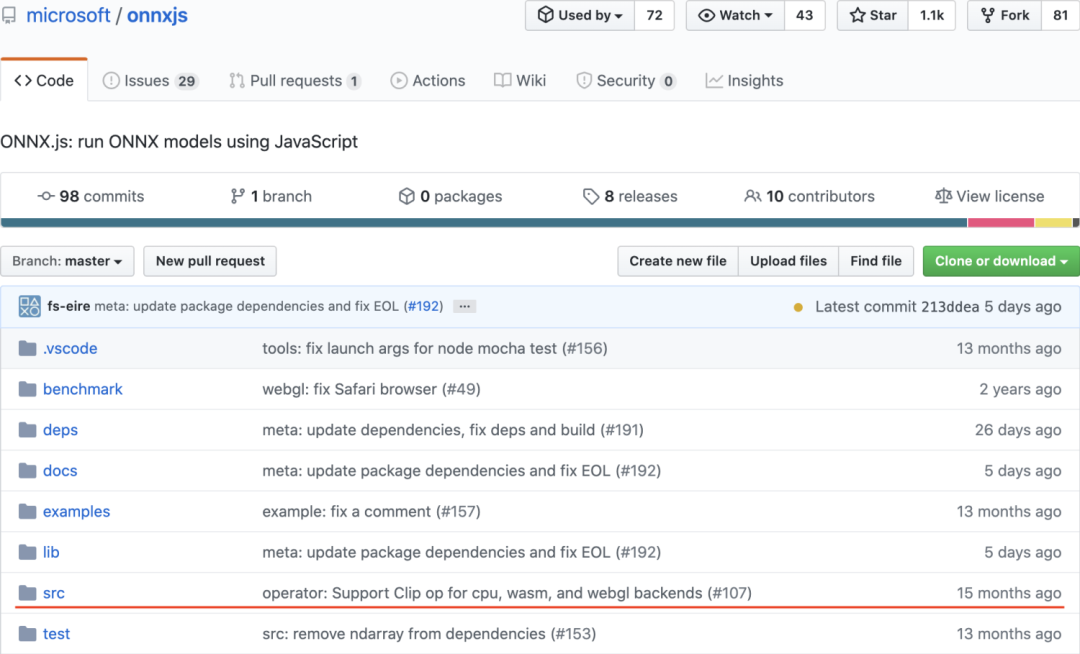Open the deps folder
Screen dimensions: 1080x654
click(61, 430)
